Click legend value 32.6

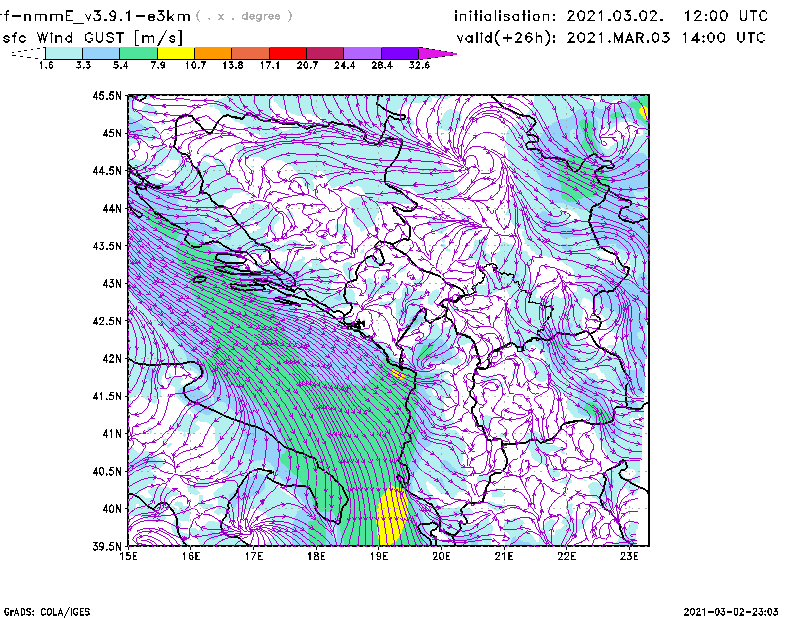pyautogui.click(x=419, y=65)
